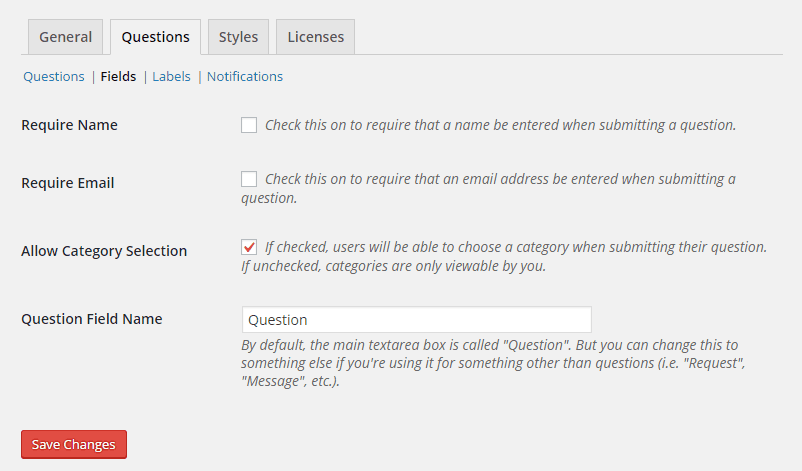802x471 pixels.
Task: Click the Allow Category Selection label
Action: coord(104,251)
